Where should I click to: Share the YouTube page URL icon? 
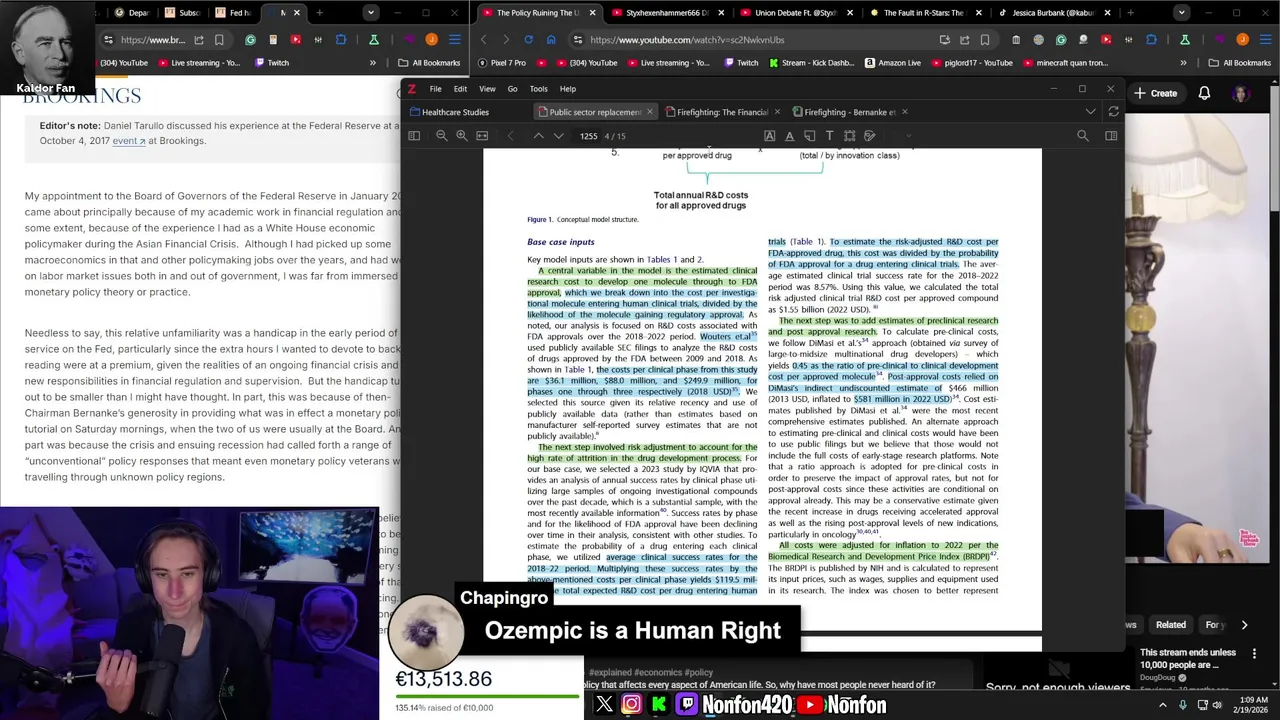coord(965,40)
